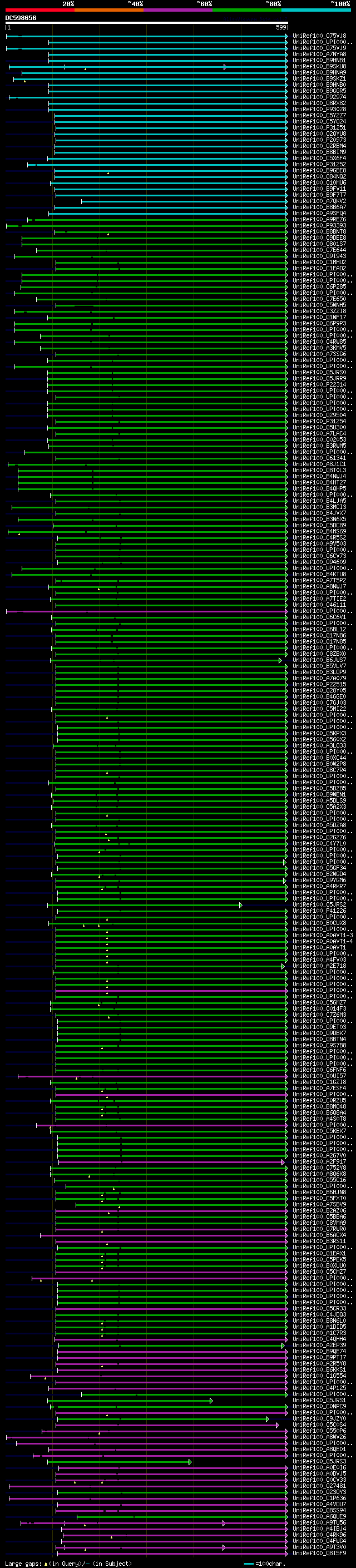The width and height of the screenshot is (356, 1568).
Task: Click the UniRef100_Q29504 label
Action: [319, 416]
